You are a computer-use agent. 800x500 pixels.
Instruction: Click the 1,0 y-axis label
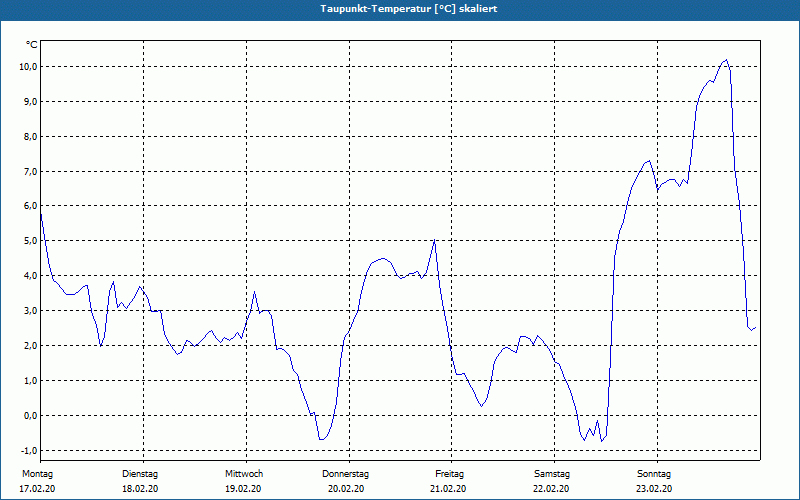click(x=30, y=381)
